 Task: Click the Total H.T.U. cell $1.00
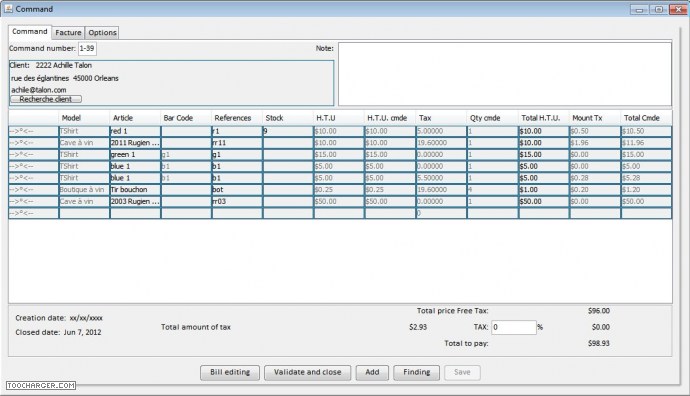point(544,190)
